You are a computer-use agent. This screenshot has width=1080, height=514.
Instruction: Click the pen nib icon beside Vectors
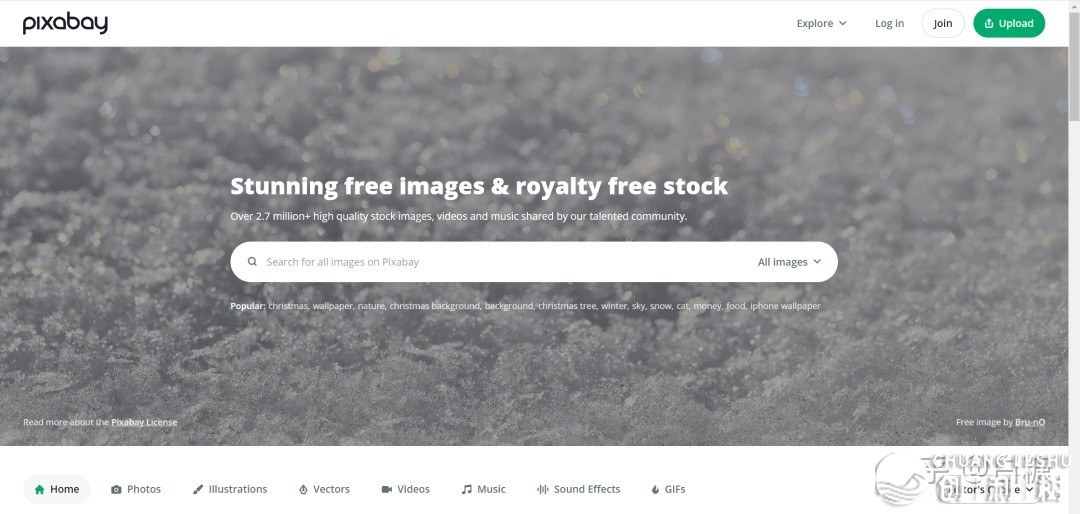302,489
